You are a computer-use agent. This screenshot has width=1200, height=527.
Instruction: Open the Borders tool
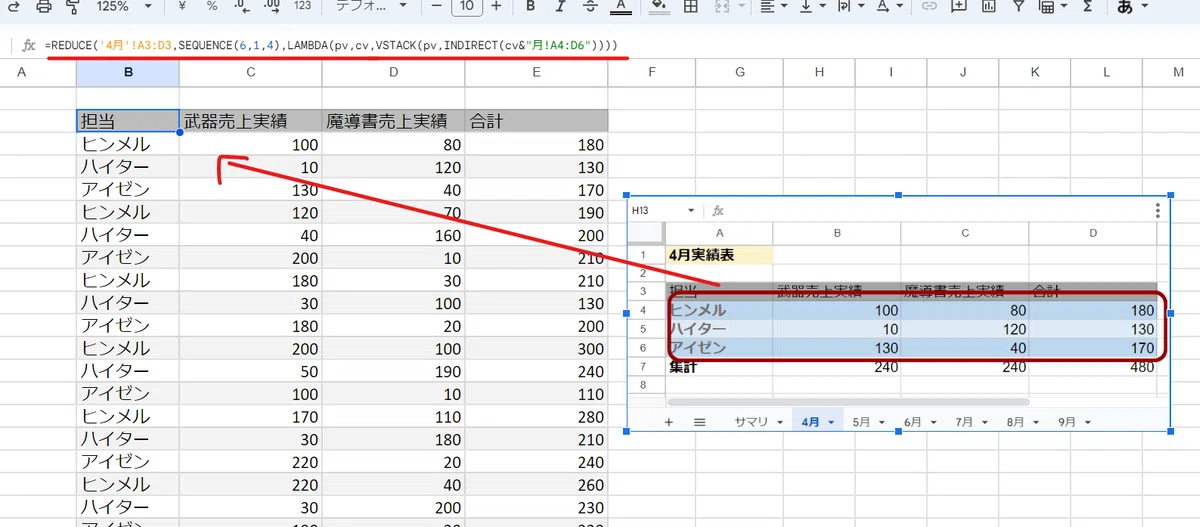(x=690, y=6)
